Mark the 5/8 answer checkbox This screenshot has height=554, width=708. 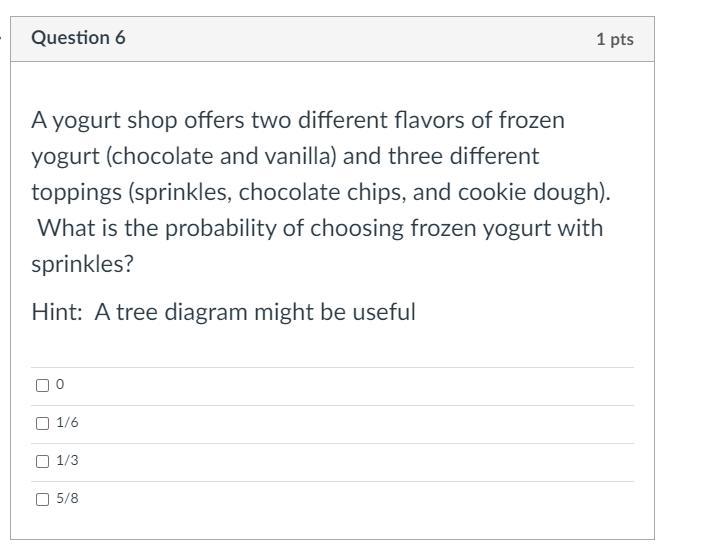(42, 499)
